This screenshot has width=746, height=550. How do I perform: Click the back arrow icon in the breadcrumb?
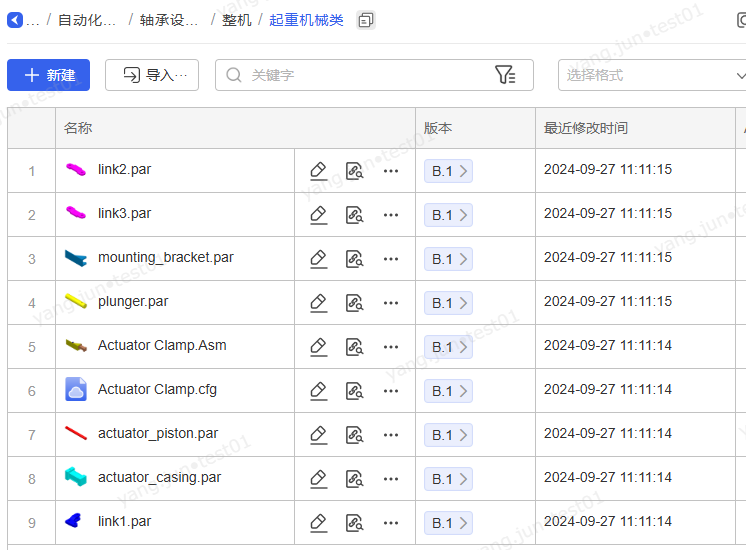[15, 20]
